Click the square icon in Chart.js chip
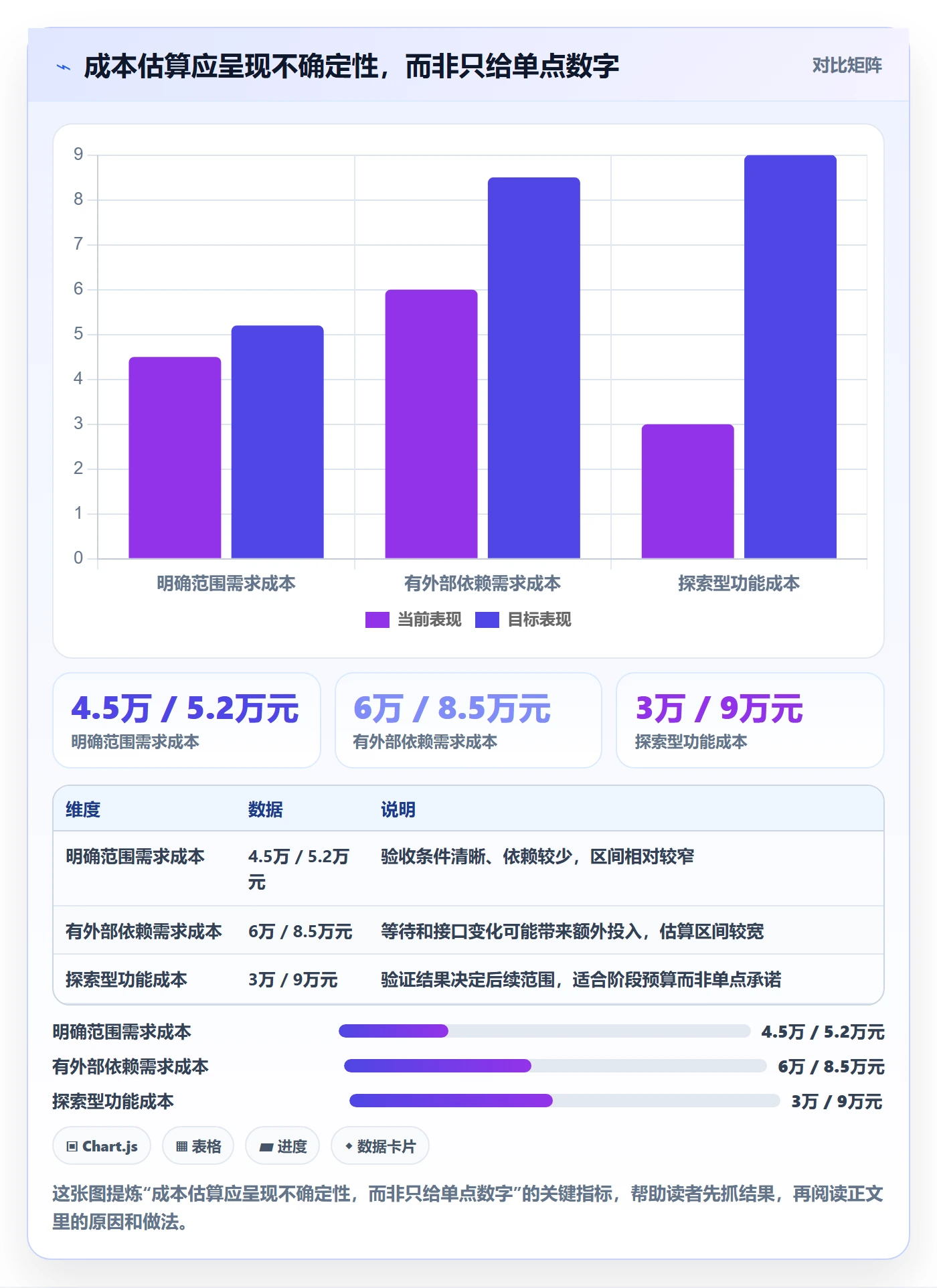Viewport: 937px width, 1288px height. coord(72,1147)
